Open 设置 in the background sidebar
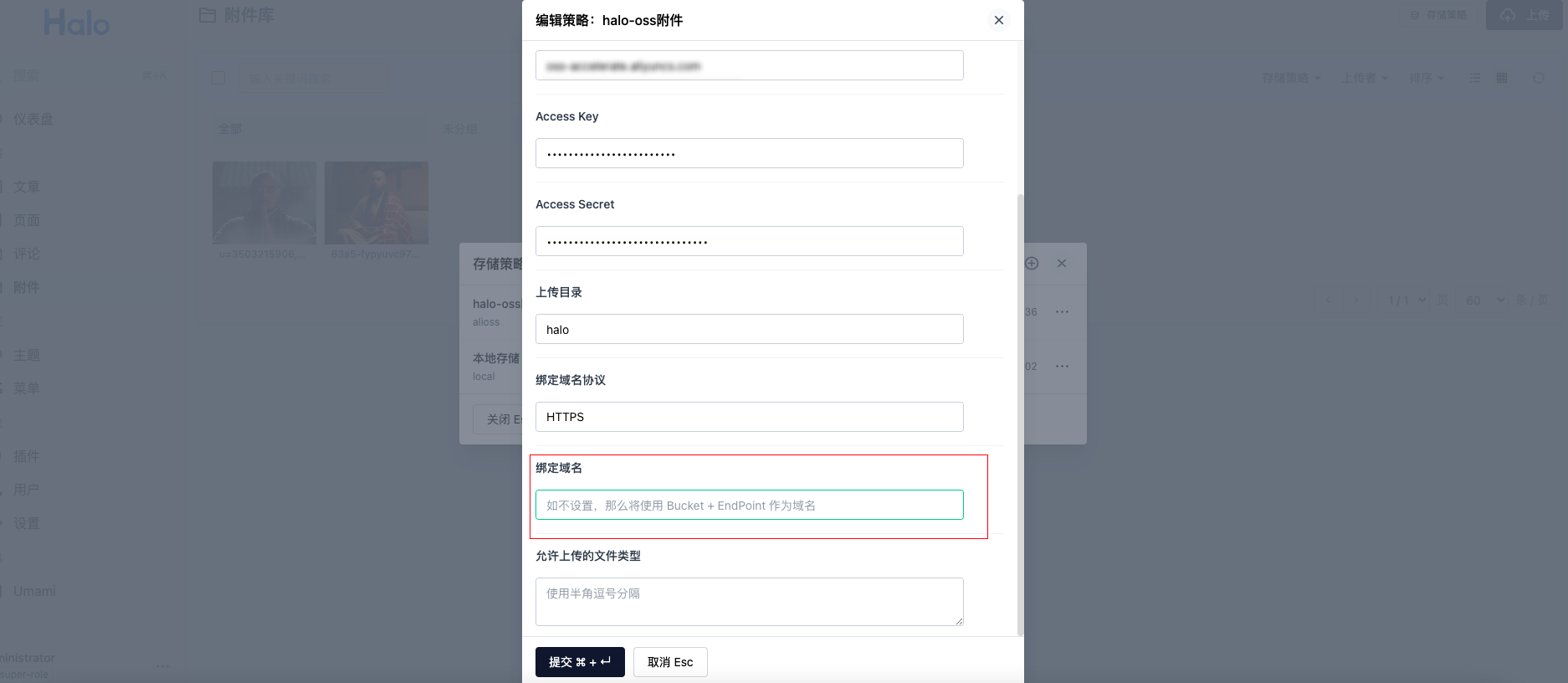 tap(27, 523)
